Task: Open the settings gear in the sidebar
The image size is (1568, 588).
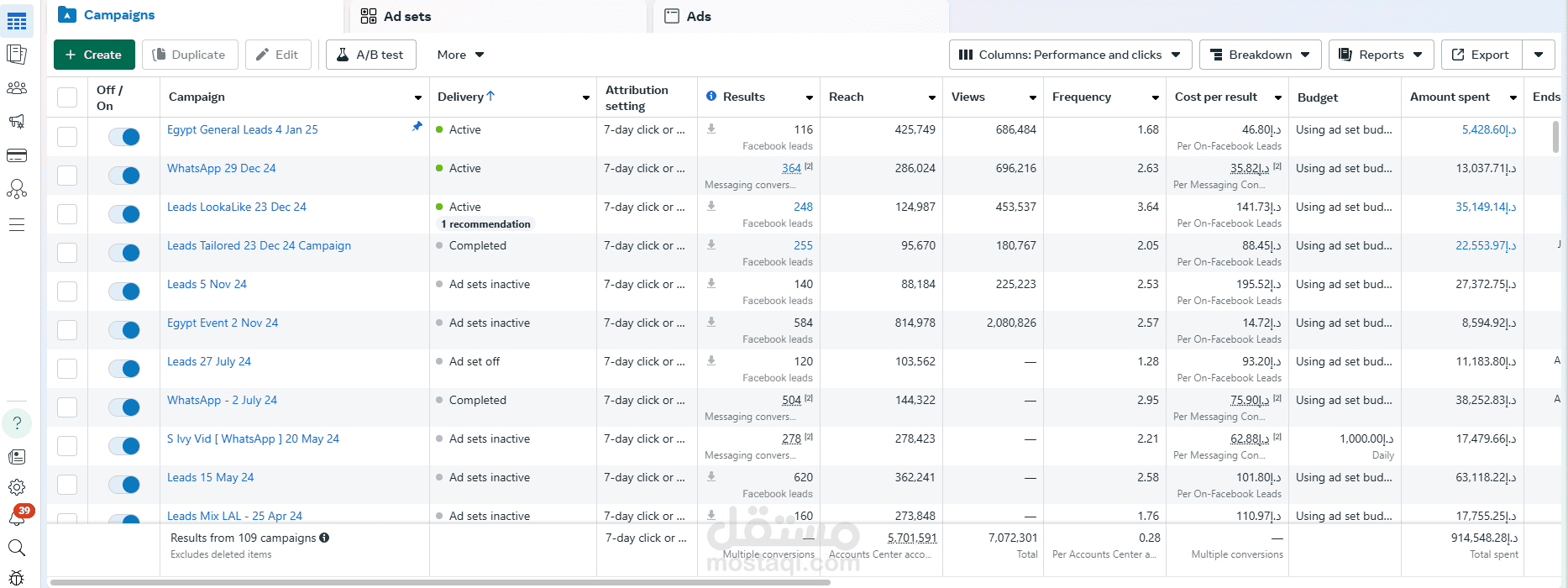Action: [17, 487]
